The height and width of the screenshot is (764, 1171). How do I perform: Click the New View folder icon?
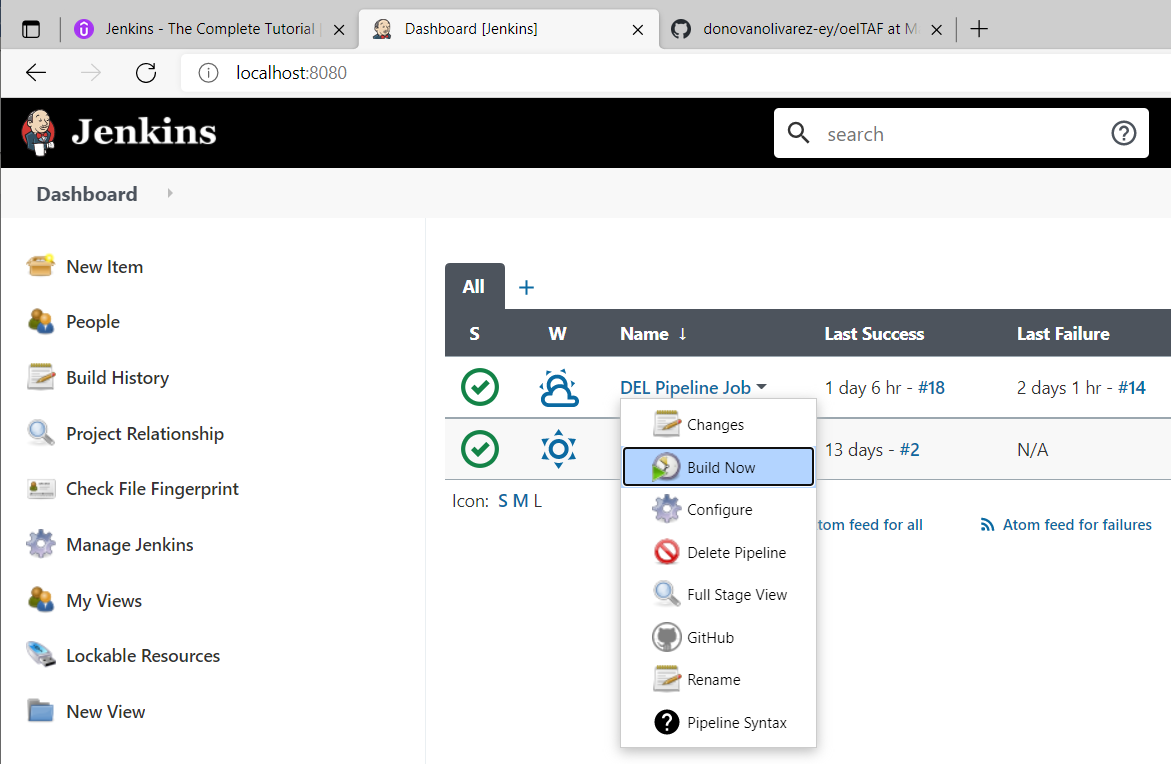(40, 711)
